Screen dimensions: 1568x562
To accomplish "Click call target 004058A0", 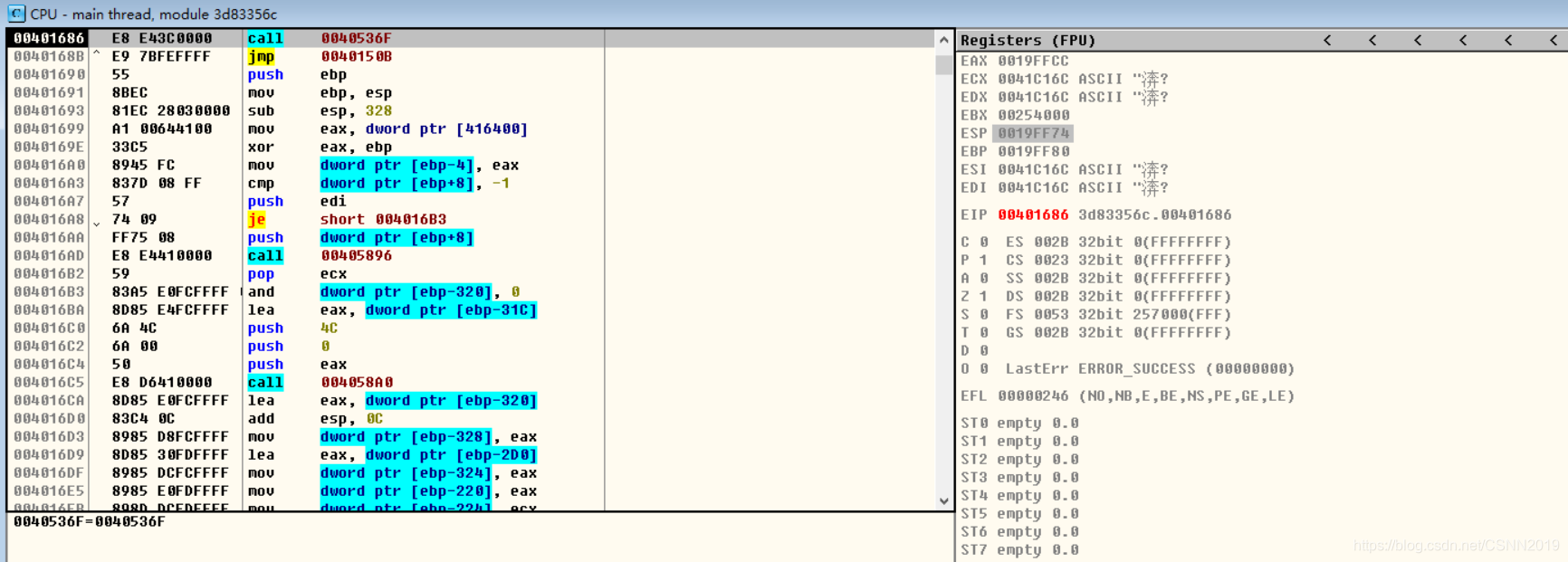I will [356, 382].
